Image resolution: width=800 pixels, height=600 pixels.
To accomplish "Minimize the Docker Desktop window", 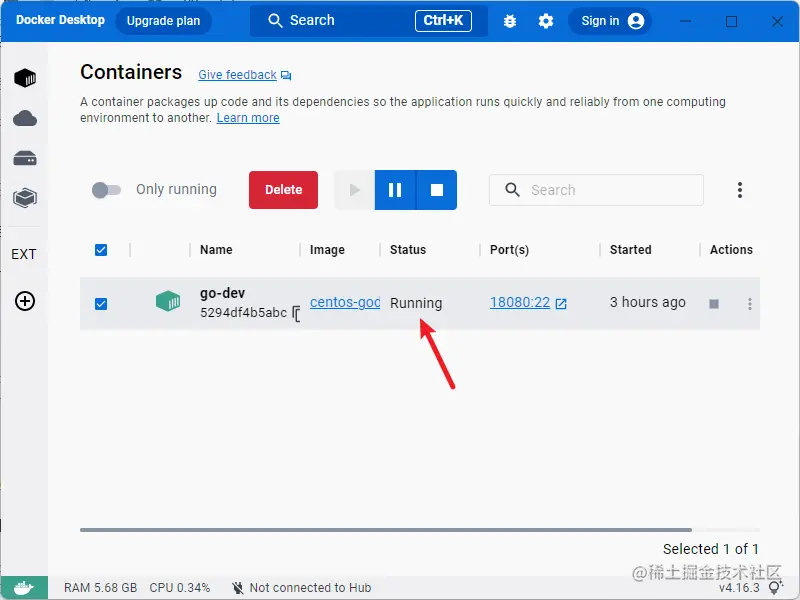I will click(x=686, y=21).
